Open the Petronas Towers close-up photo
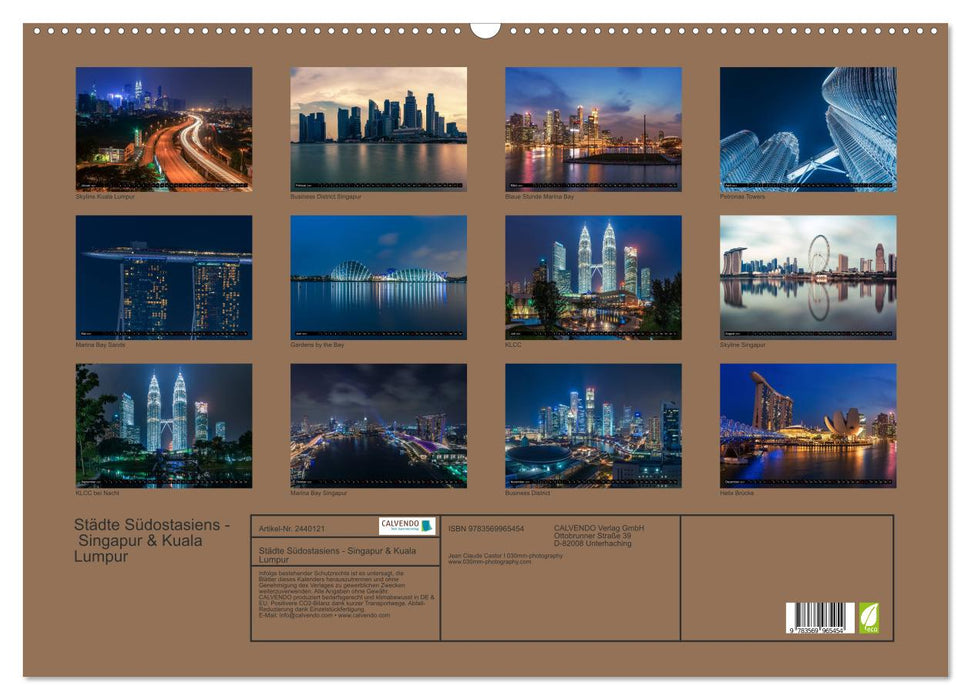This screenshot has width=971, height=700. point(808,129)
